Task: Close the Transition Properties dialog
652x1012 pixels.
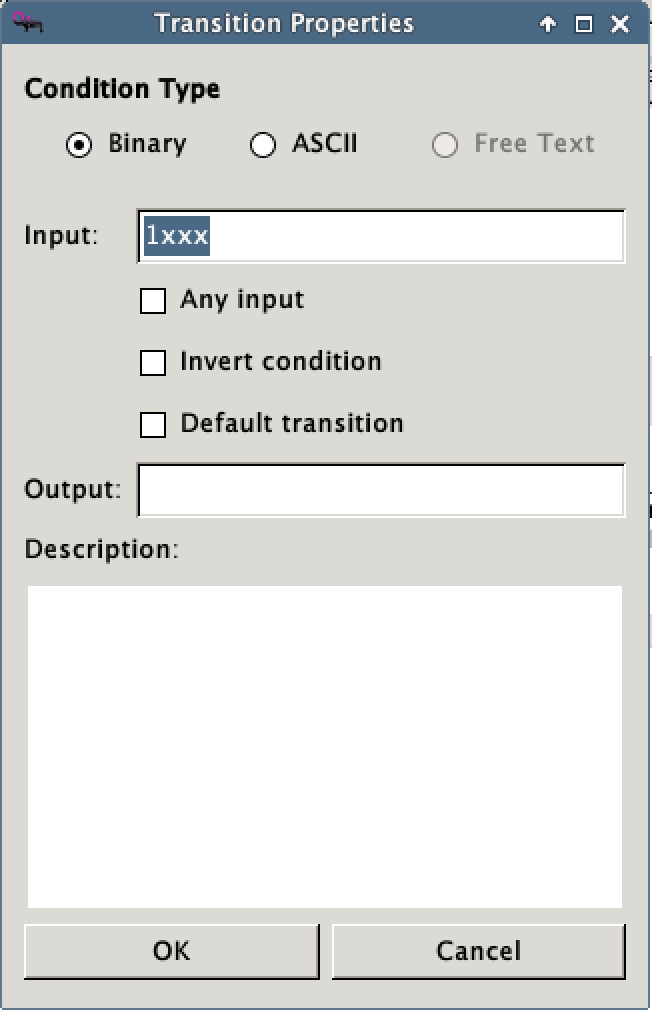Action: pyautogui.click(x=620, y=25)
